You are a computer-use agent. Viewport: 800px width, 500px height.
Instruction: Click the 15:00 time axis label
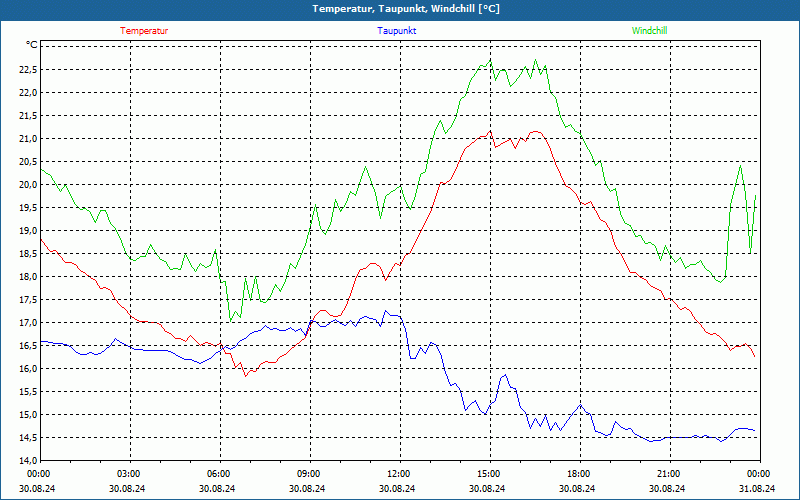tap(488, 474)
